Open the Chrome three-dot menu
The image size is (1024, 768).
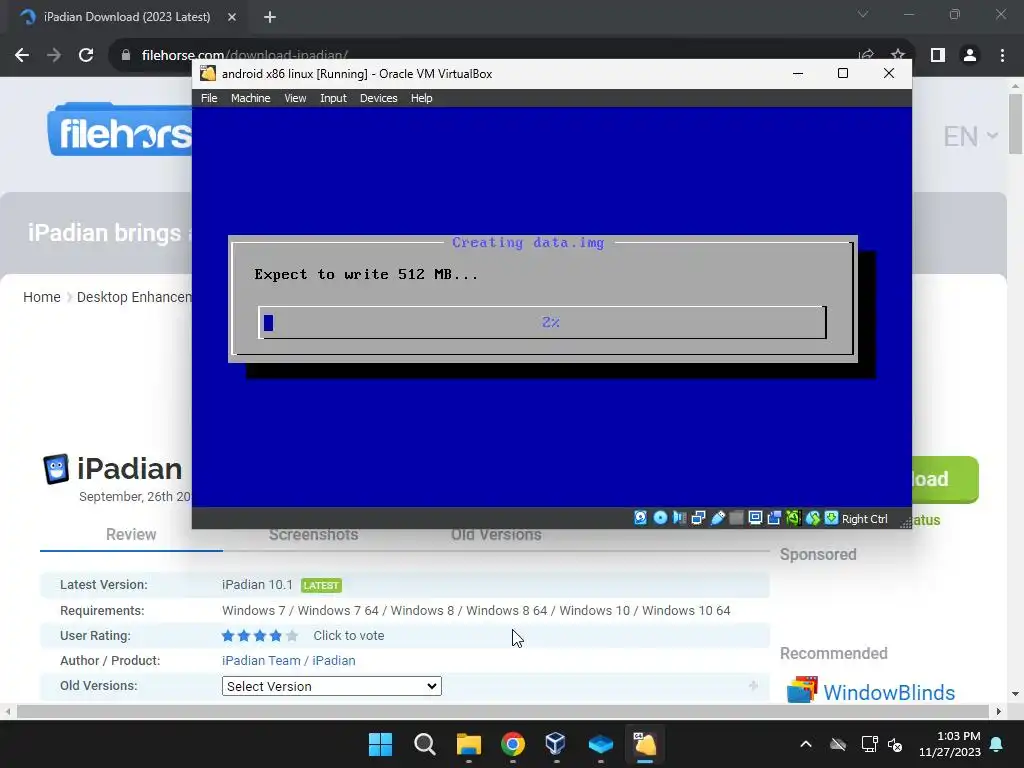click(x=1002, y=56)
